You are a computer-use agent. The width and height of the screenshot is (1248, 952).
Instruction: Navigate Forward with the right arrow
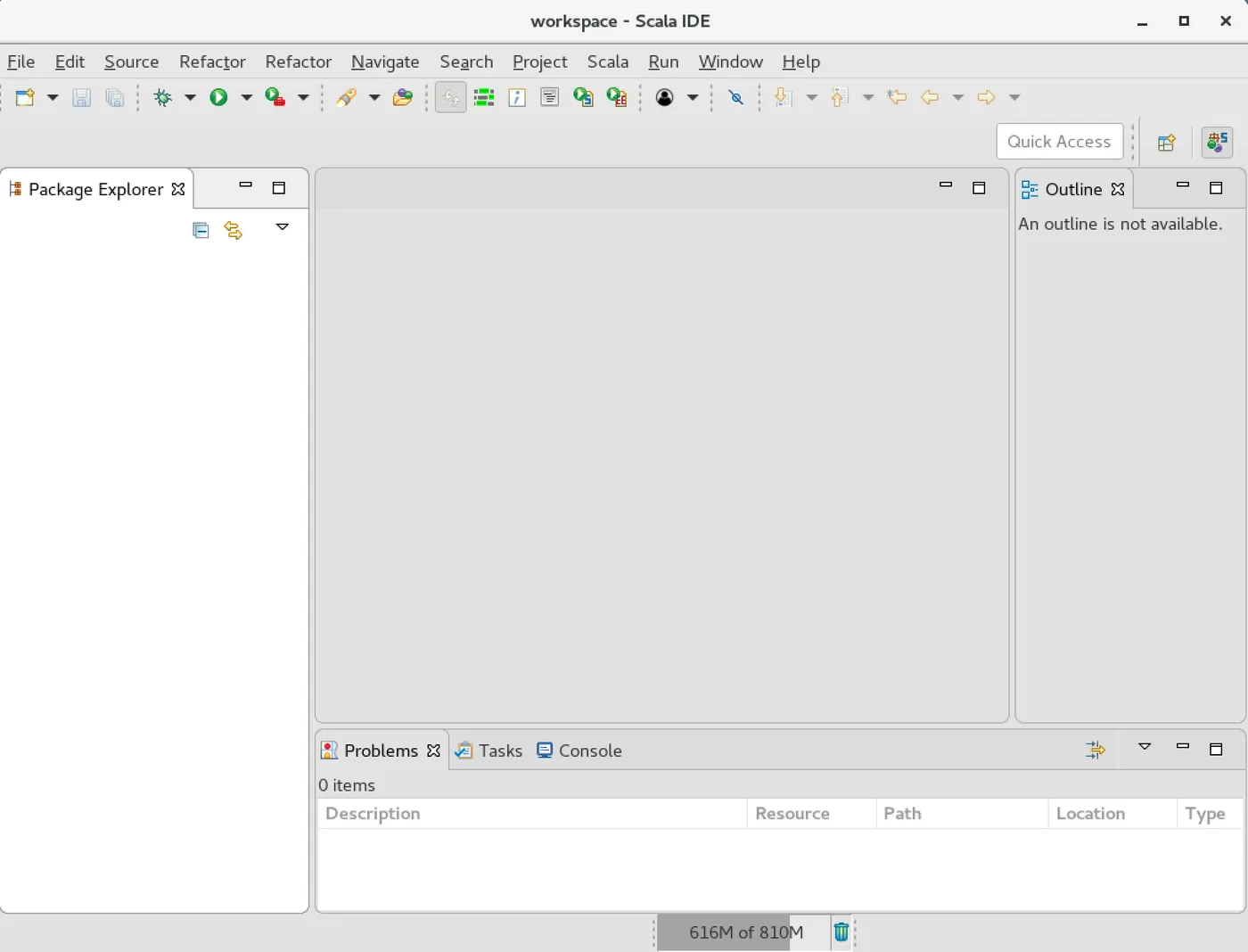coord(986,97)
